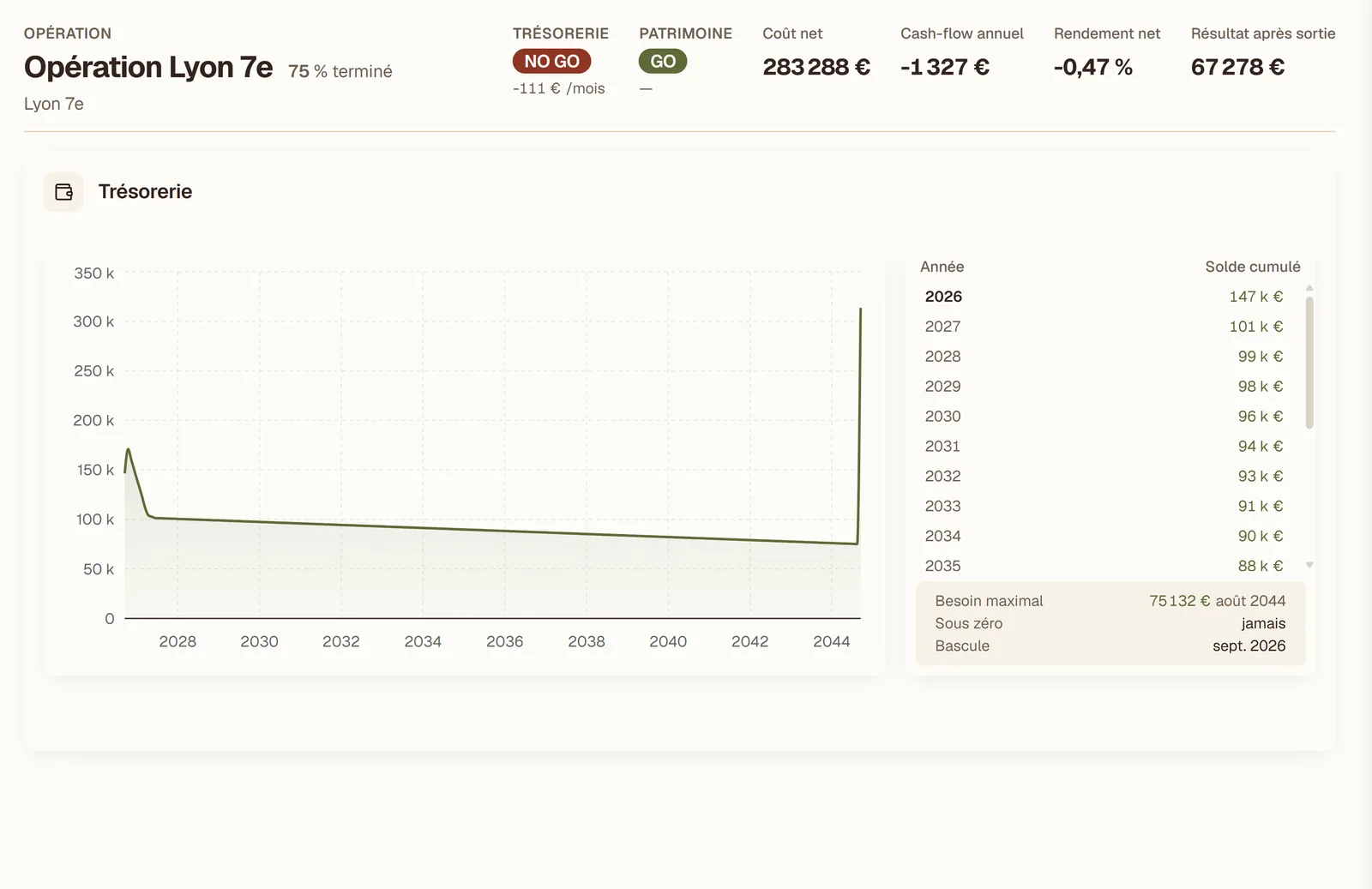This screenshot has width=1372, height=889.
Task: Select the 2030 row showing 96 k €
Action: coord(1104,417)
